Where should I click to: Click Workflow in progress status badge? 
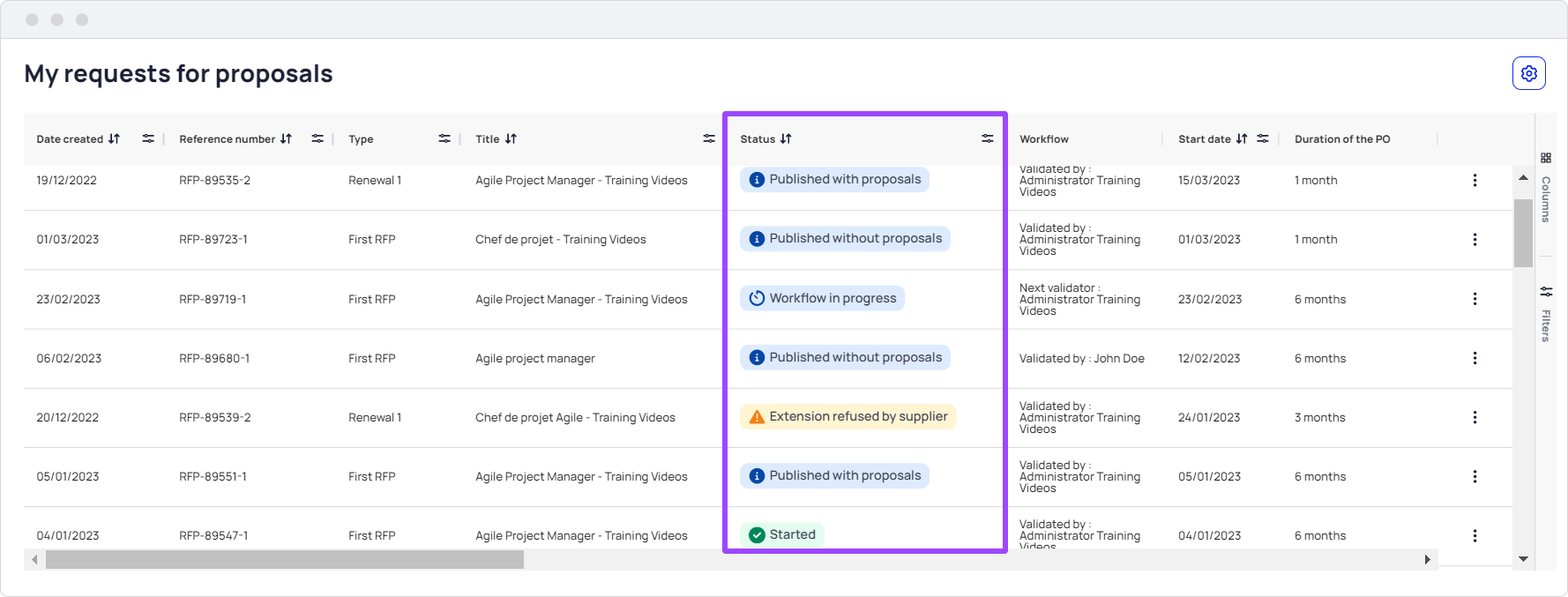pyautogui.click(x=822, y=298)
